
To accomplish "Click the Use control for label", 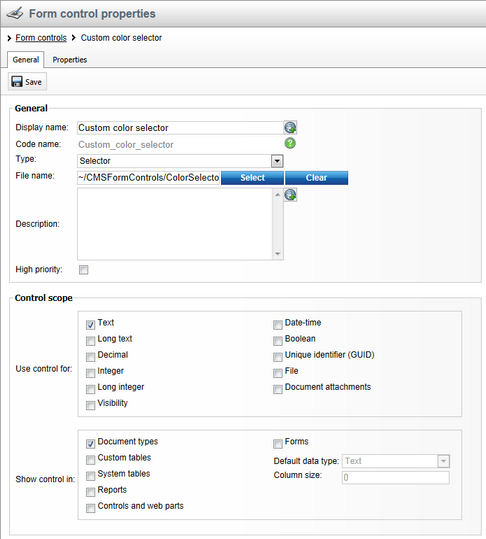I will pos(44,369).
